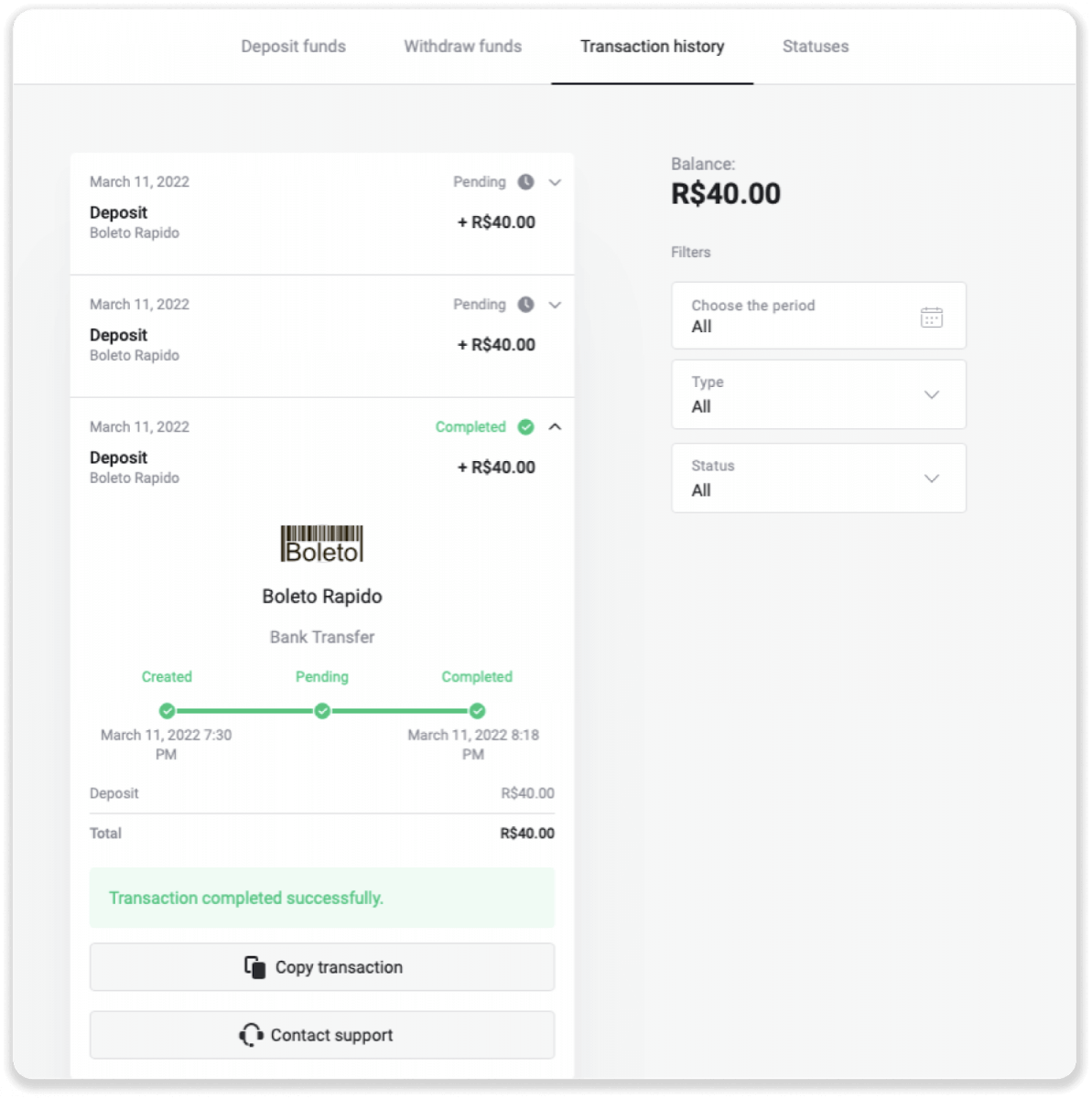Screen dimensions: 1092x1098
Task: Open the calendar icon in period filter
Action: [x=931, y=316]
